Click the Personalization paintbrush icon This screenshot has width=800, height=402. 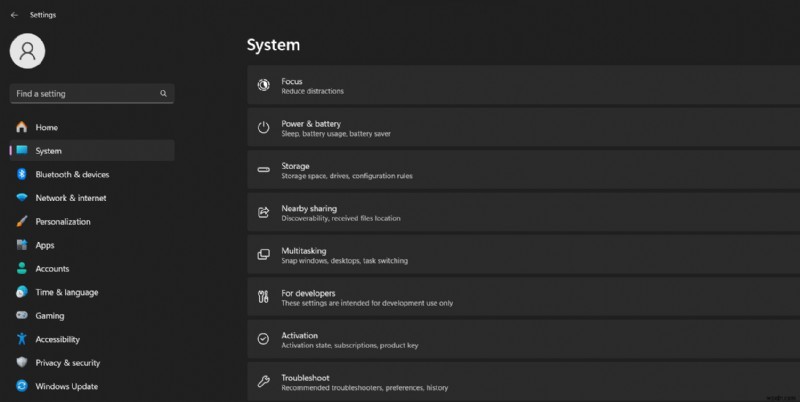(21, 221)
